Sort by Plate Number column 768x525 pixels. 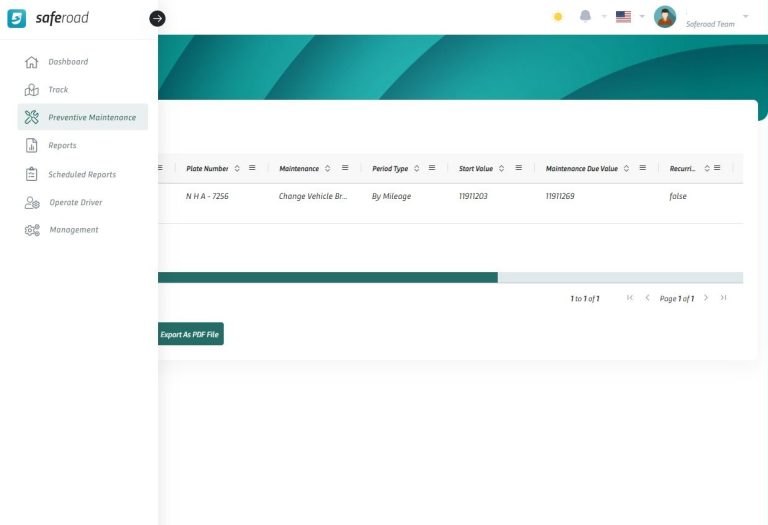pos(237,168)
